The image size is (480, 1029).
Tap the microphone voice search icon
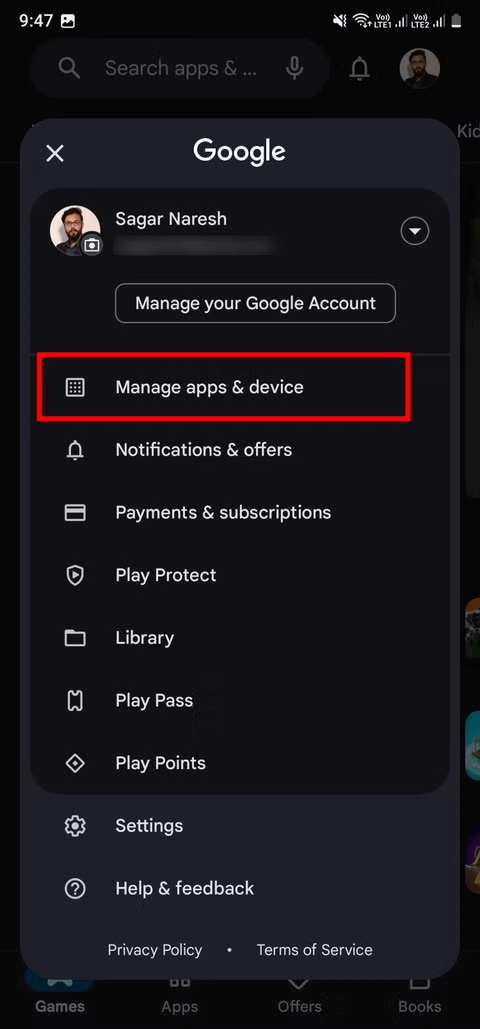[295, 68]
